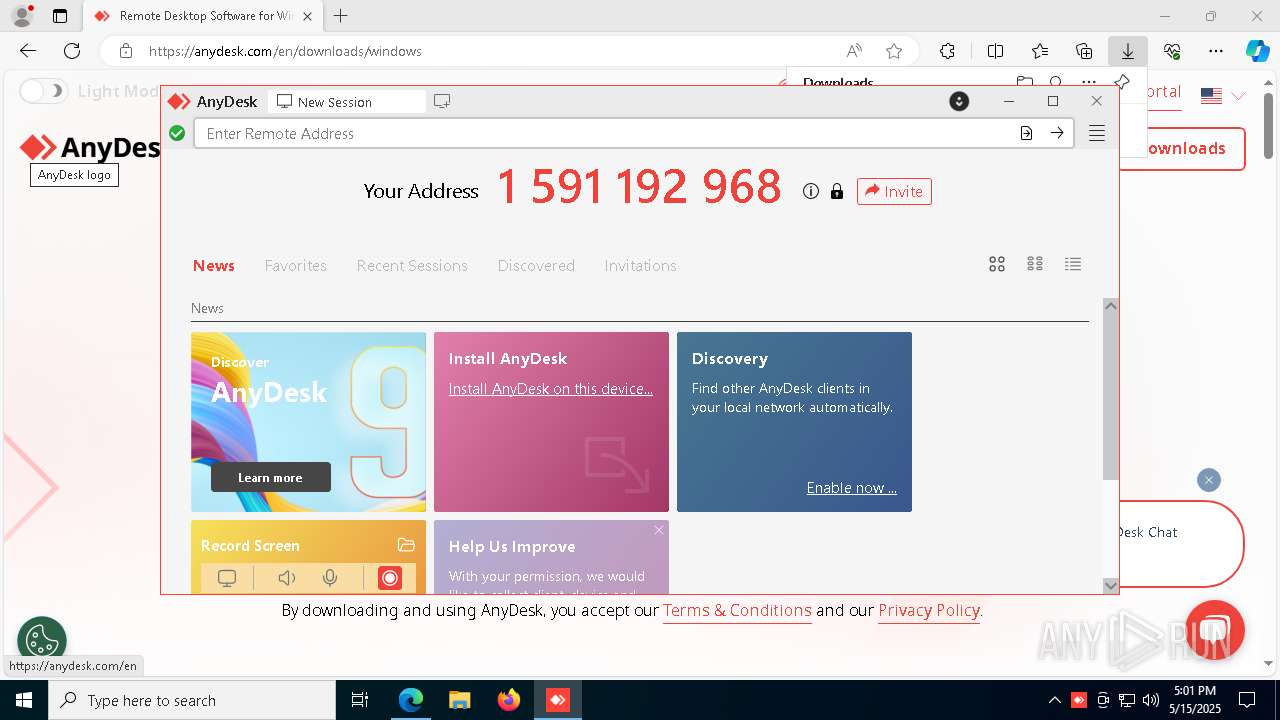Image resolution: width=1280 pixels, height=720 pixels.
Task: Toggle microphone in Record Screen
Action: tap(330, 578)
